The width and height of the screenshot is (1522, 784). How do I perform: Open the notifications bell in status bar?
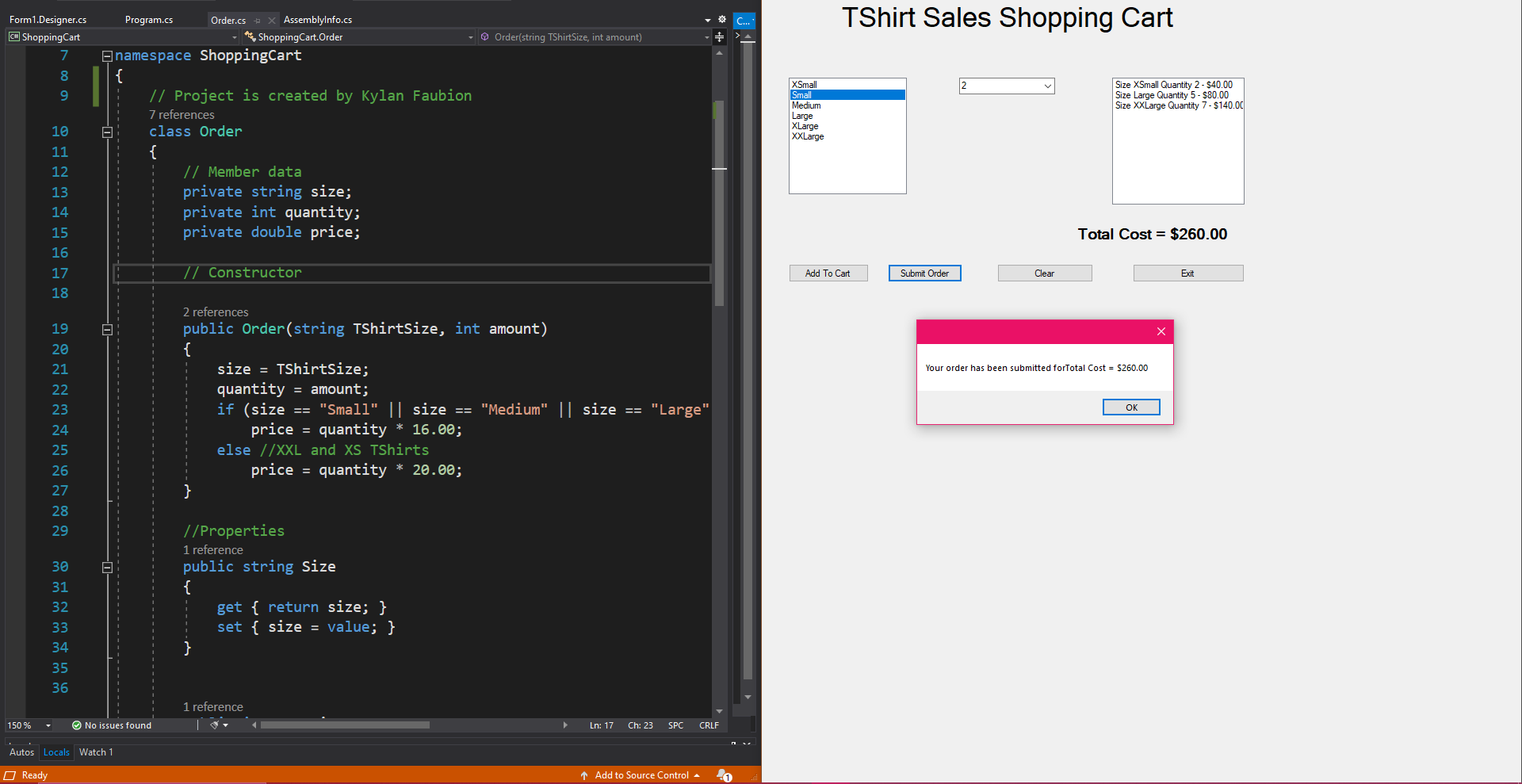tap(723, 775)
